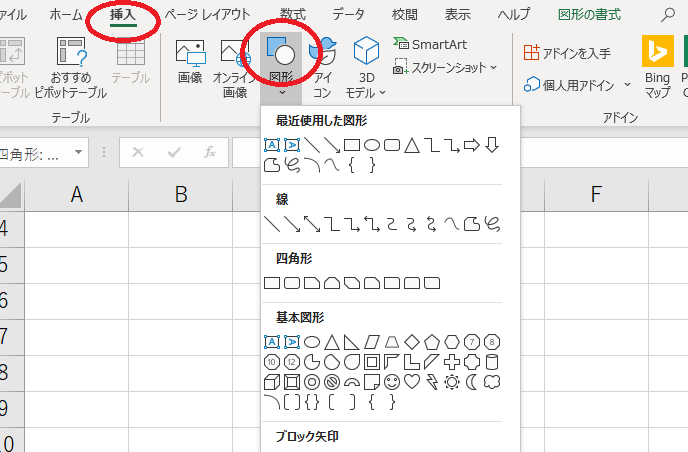Image resolution: width=688 pixels, height=452 pixels.
Task: Click the select-all corner of grid
Action: point(11,195)
